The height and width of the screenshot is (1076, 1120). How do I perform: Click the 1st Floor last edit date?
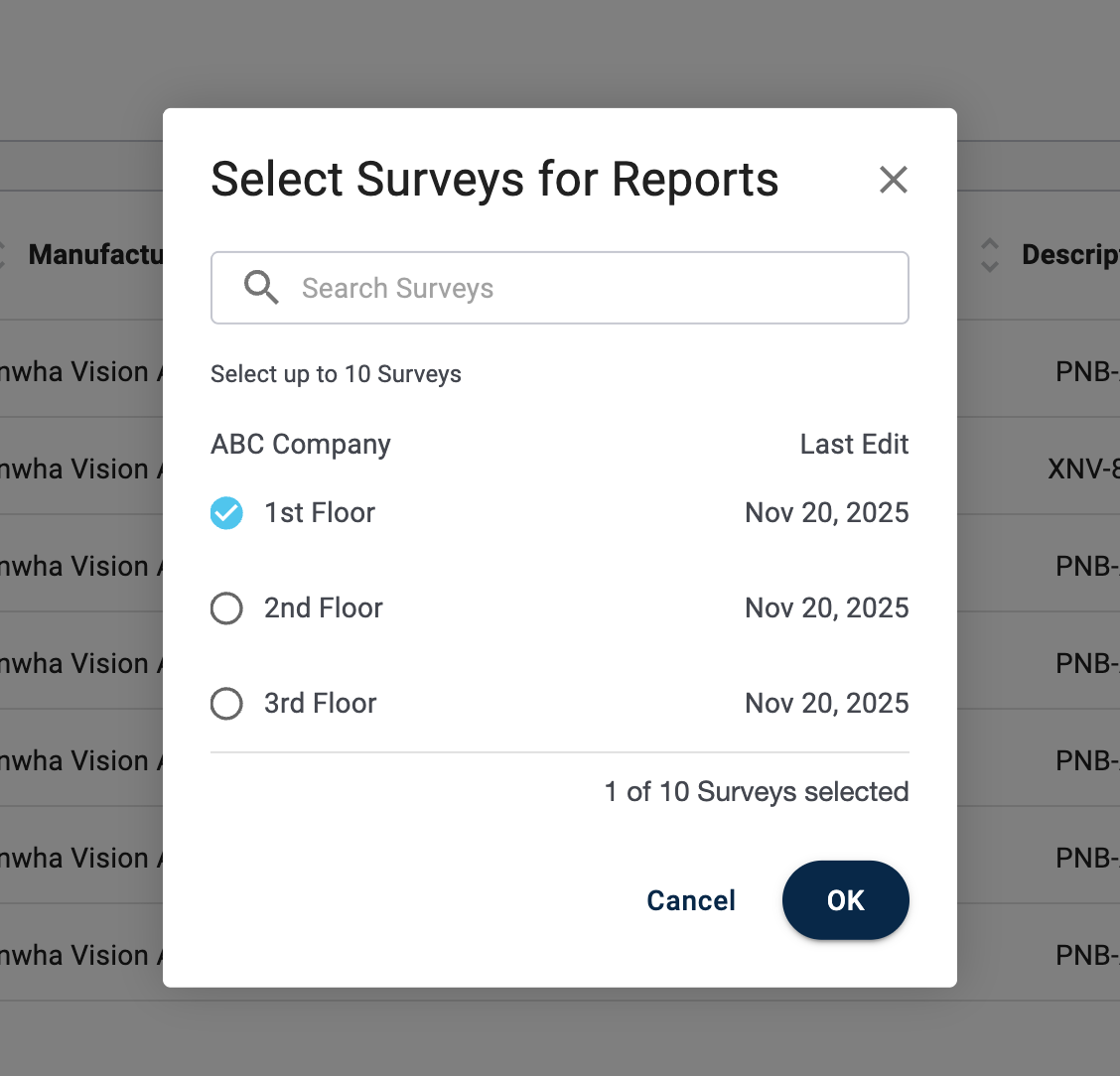(x=826, y=513)
